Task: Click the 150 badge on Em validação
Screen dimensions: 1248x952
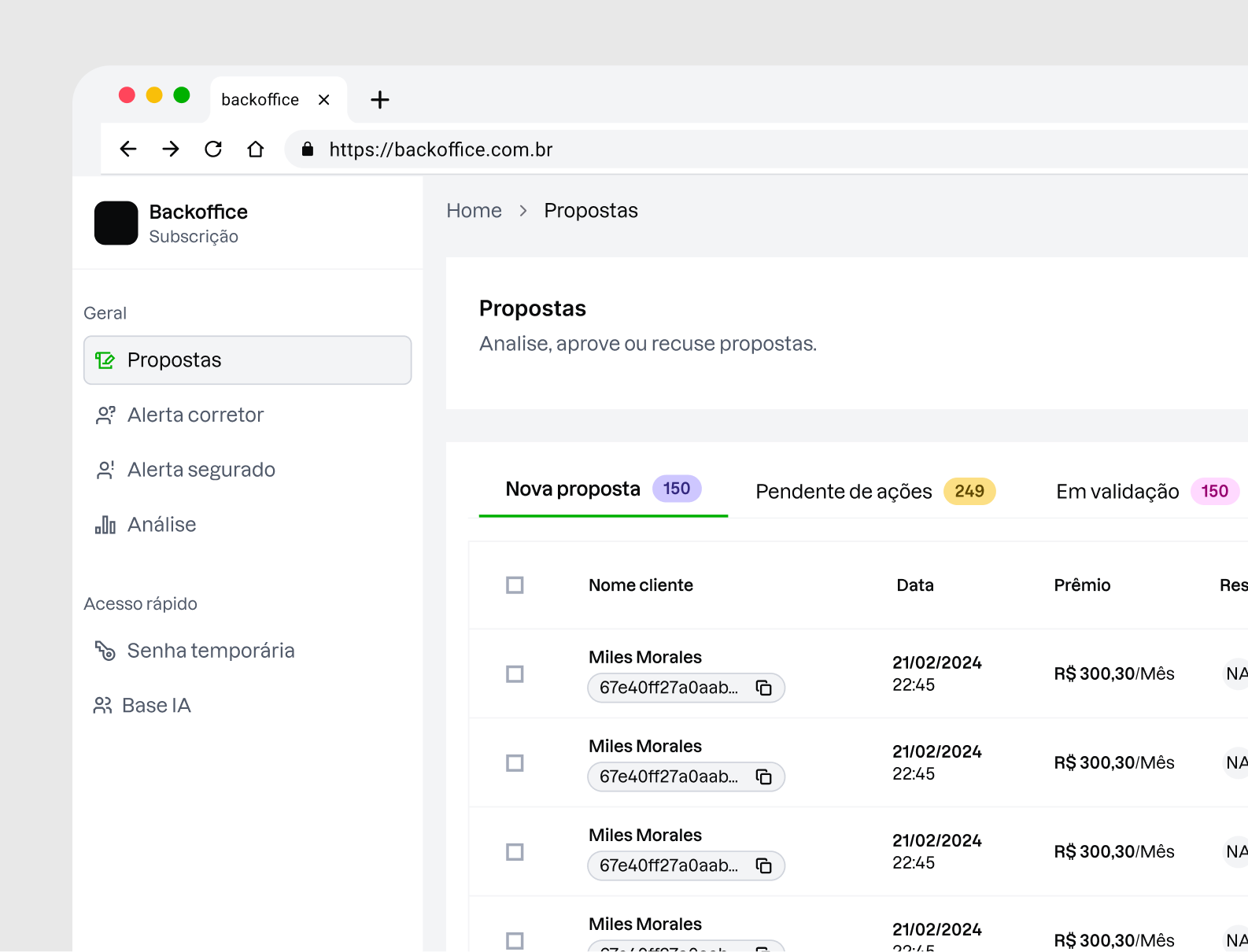Action: [1215, 492]
